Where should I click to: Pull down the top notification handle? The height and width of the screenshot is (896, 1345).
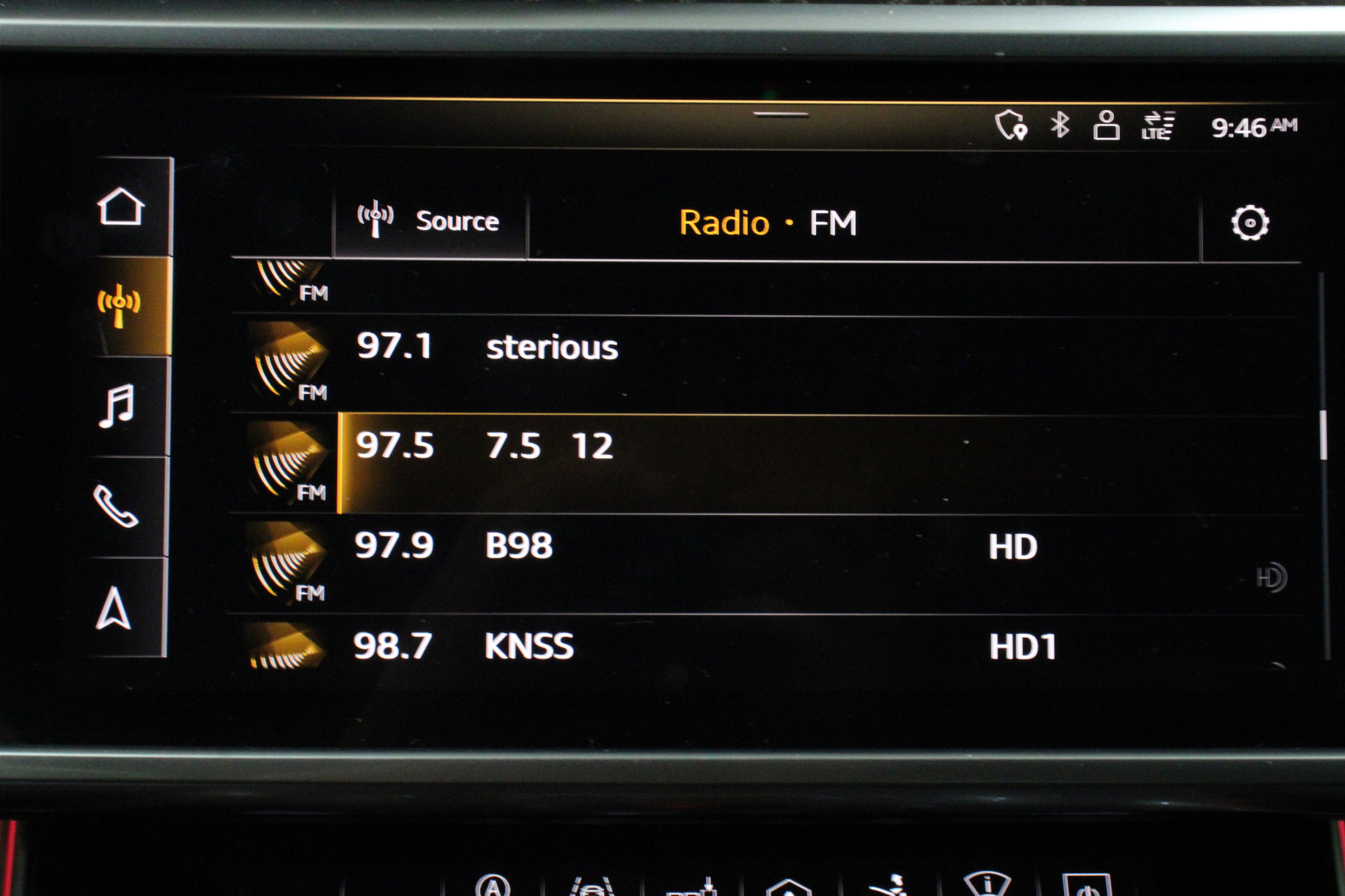click(780, 114)
